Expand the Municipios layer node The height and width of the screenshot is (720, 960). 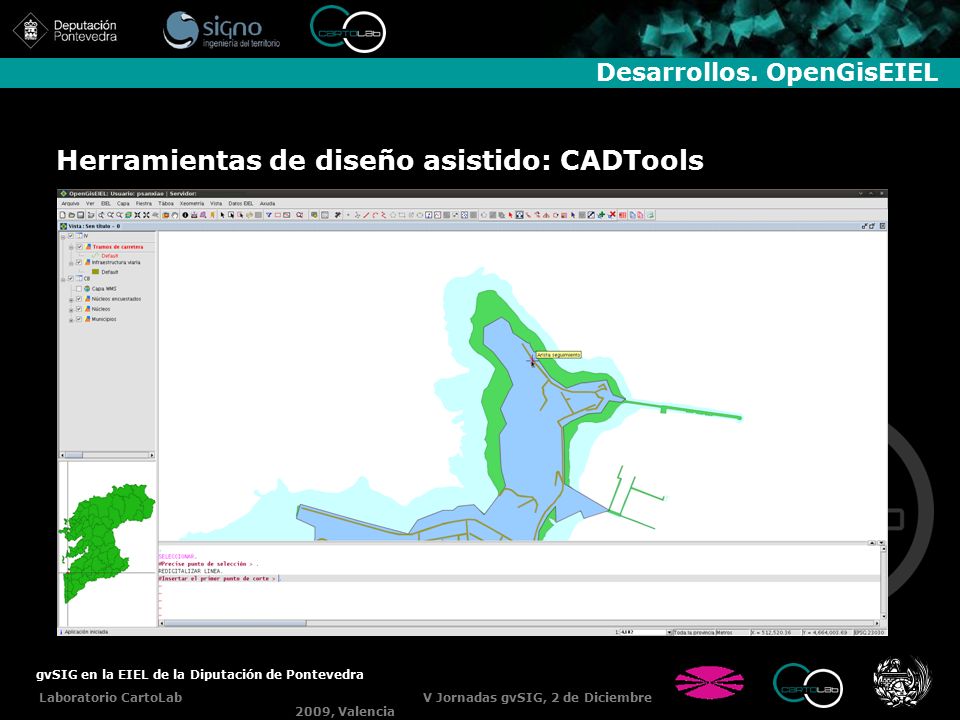click(71, 320)
